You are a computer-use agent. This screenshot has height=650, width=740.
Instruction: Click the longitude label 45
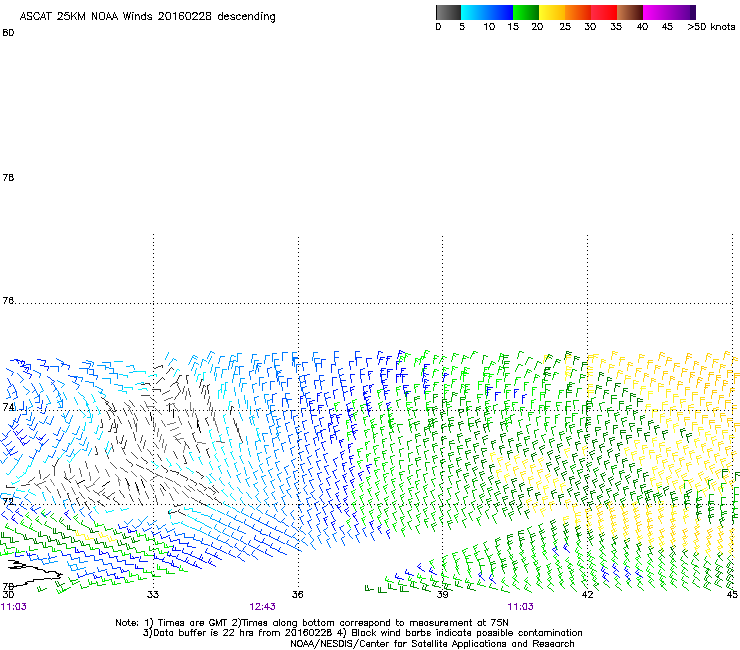pos(732,595)
